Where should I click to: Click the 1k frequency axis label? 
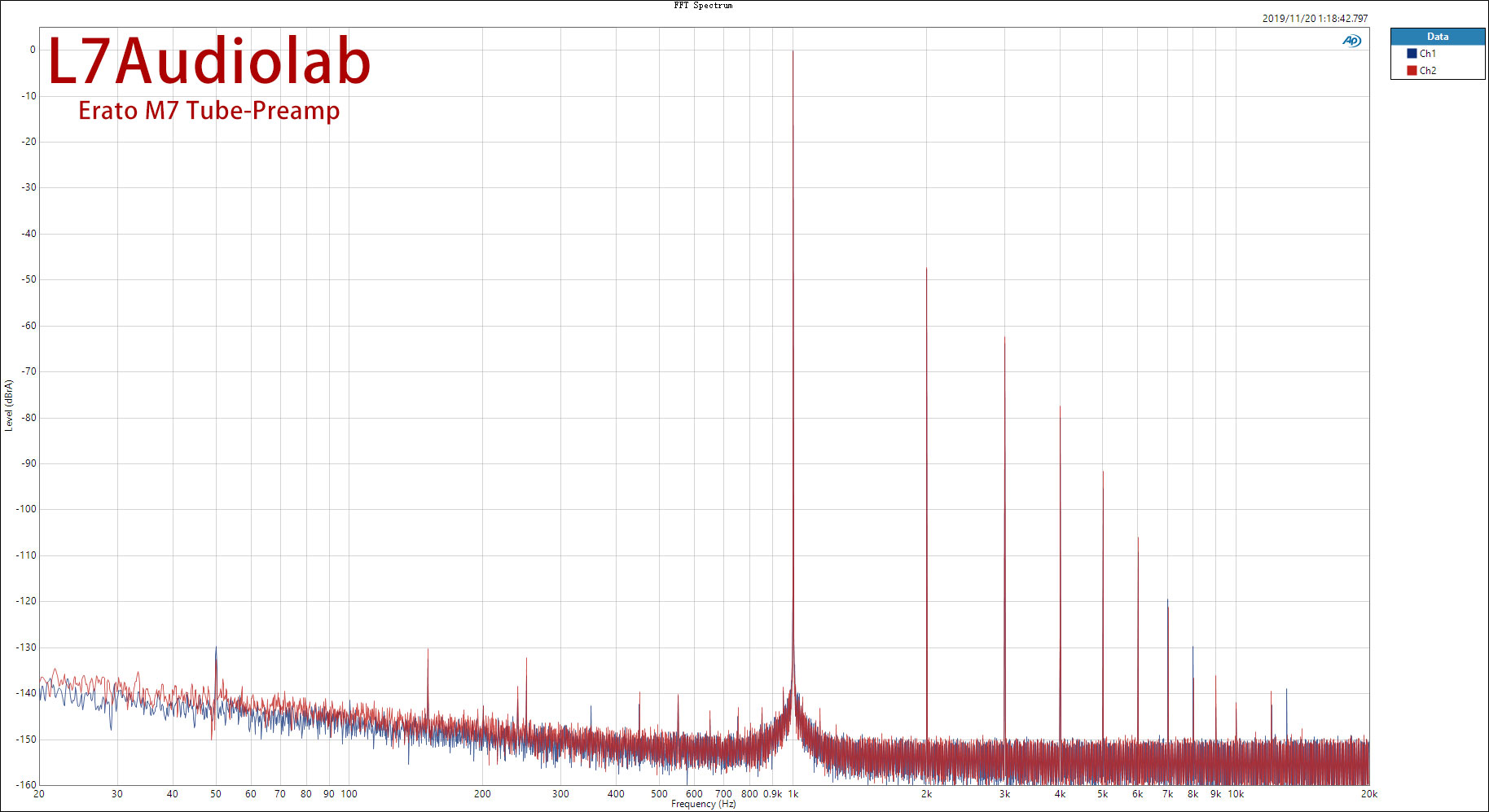point(793,794)
